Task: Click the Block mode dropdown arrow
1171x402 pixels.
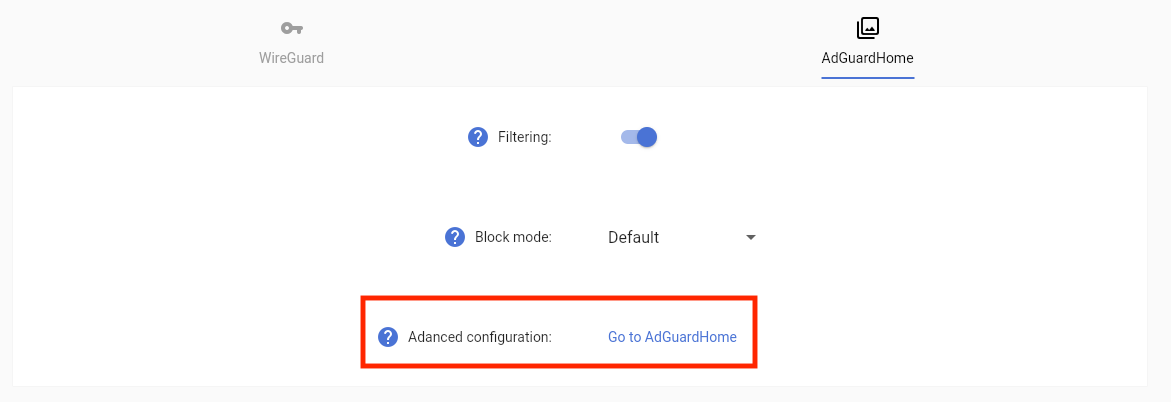Action: pyautogui.click(x=751, y=237)
